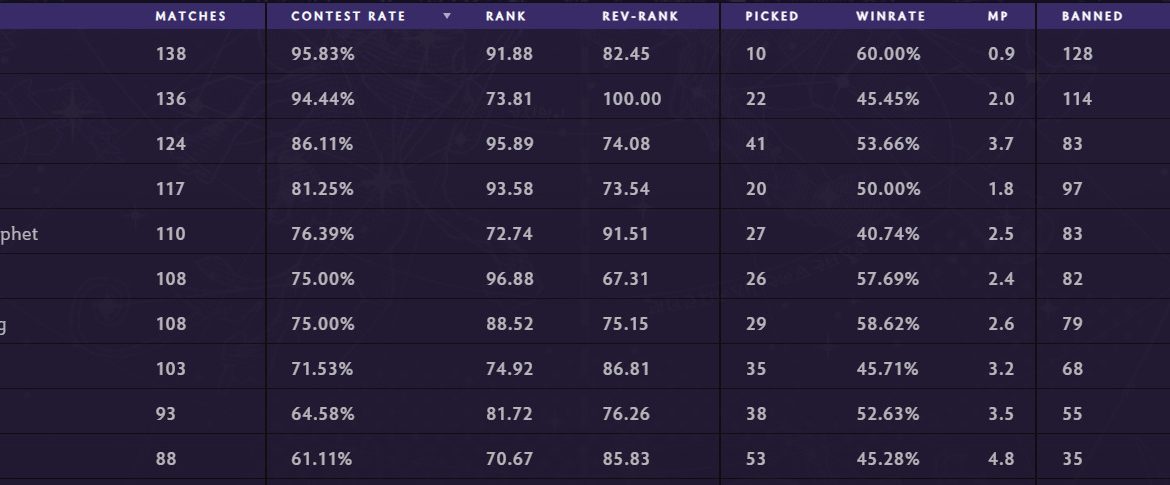The image size is (1170, 485).
Task: Click the banned count of 128
Action: pos(1077,54)
